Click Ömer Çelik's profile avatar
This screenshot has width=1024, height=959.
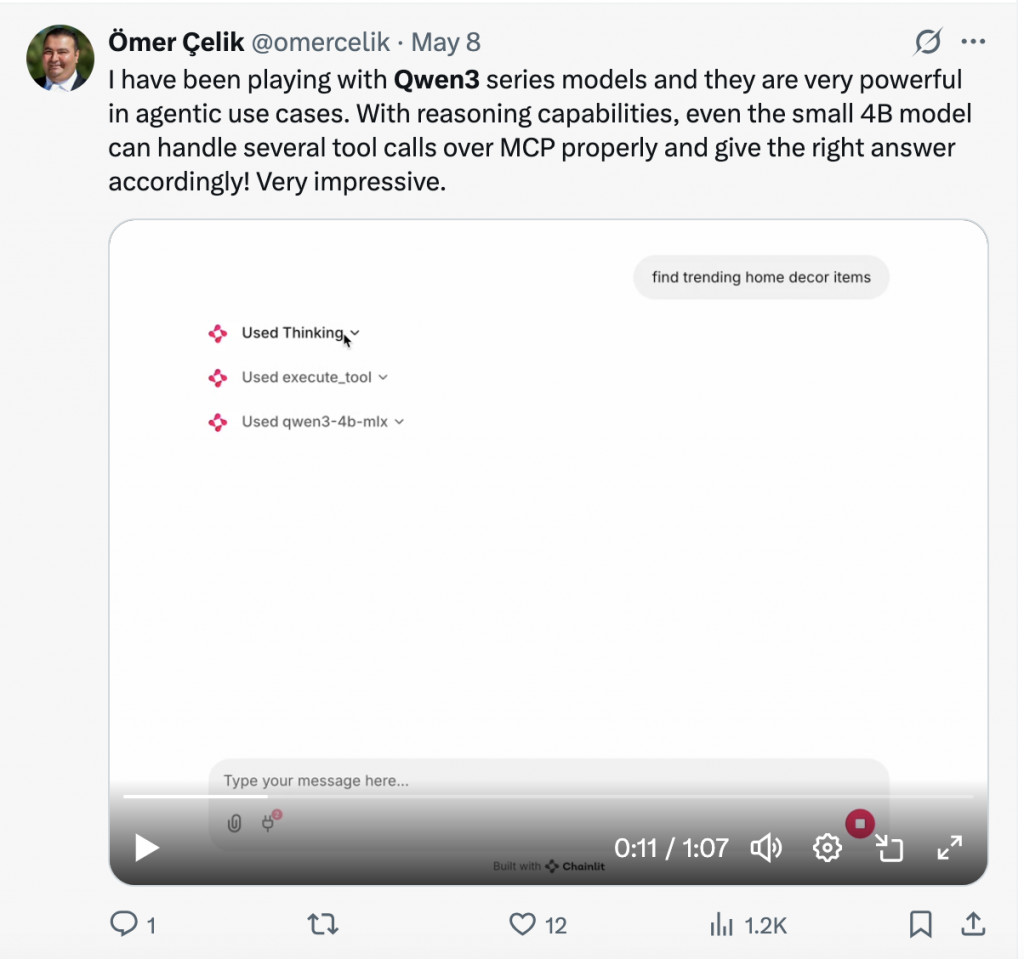(59, 58)
